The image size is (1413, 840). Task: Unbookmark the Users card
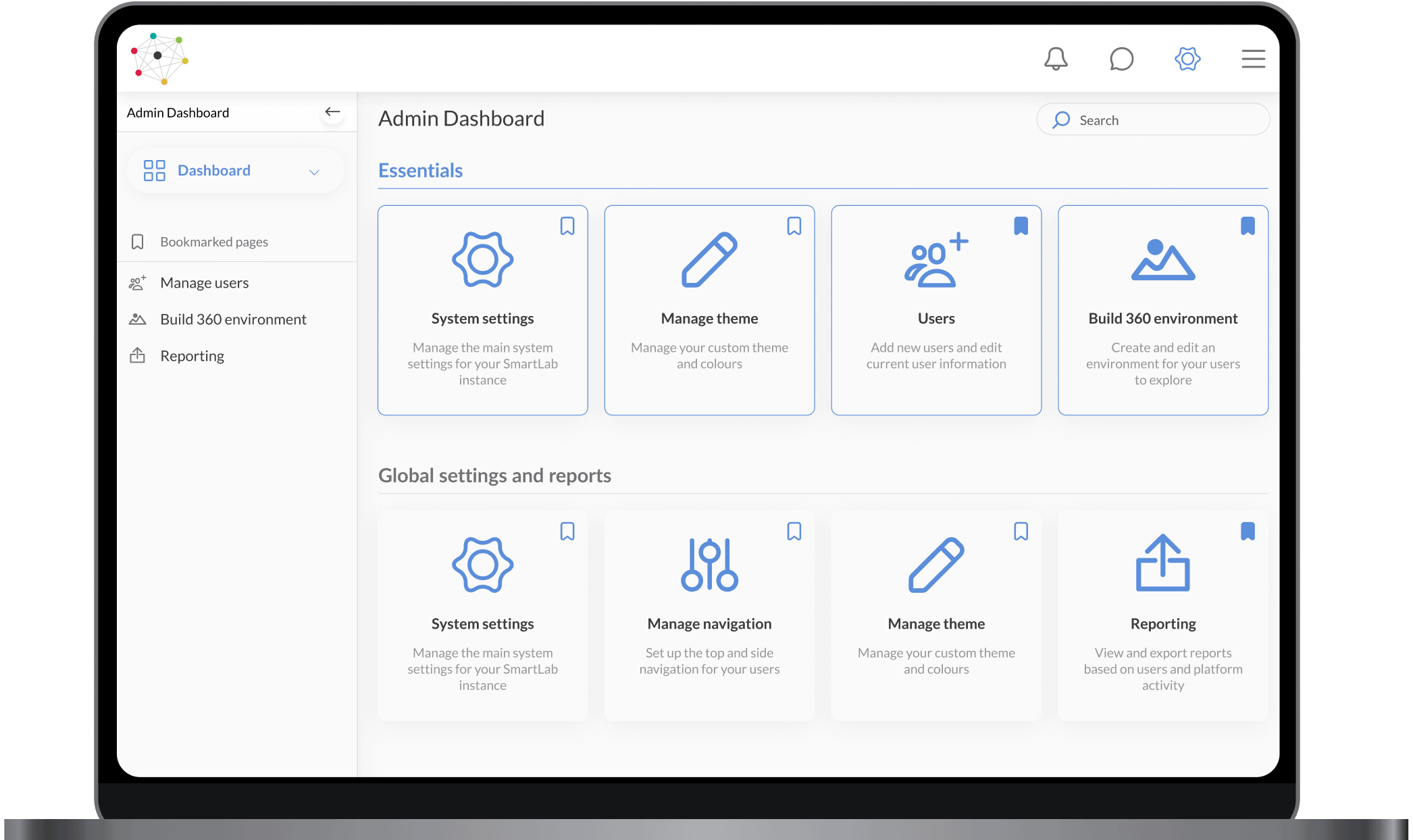click(1021, 228)
